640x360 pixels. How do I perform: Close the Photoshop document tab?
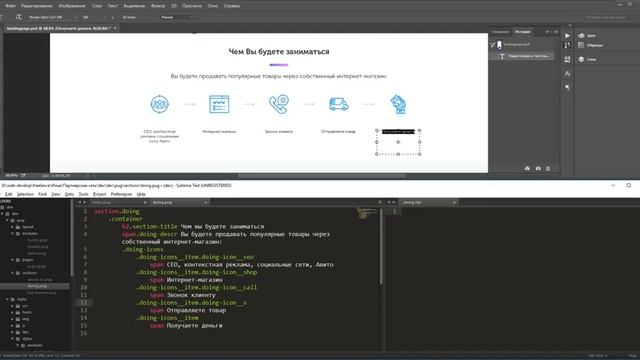(x=115, y=28)
